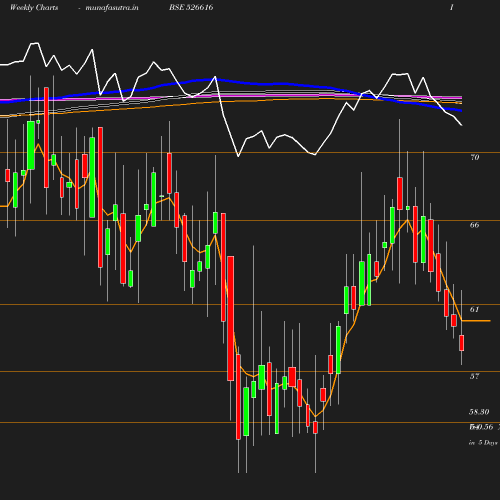Click the price label '70'
The width and height of the screenshot is (500, 500).
click(x=475, y=157)
